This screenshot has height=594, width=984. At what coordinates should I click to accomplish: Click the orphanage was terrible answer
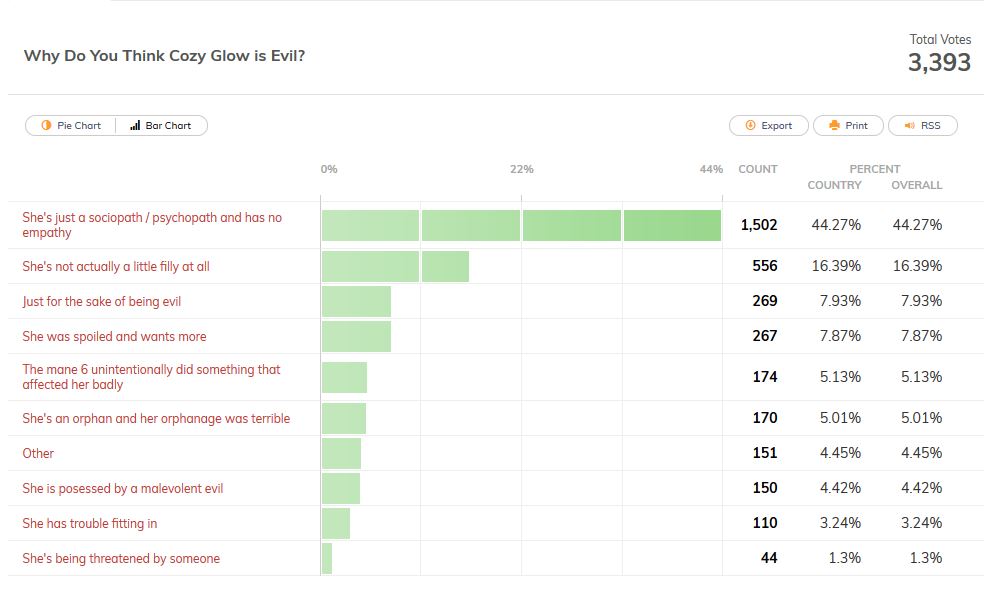(156, 418)
